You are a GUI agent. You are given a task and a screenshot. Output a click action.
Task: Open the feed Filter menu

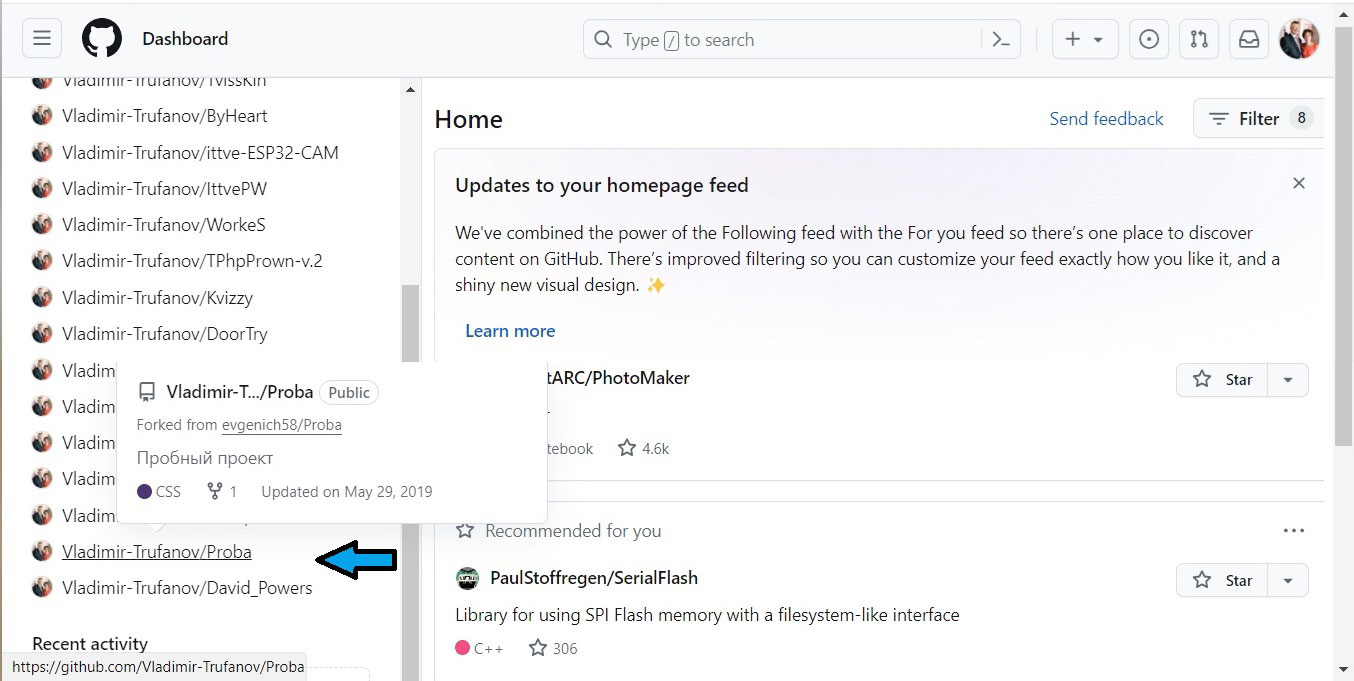pos(1258,119)
